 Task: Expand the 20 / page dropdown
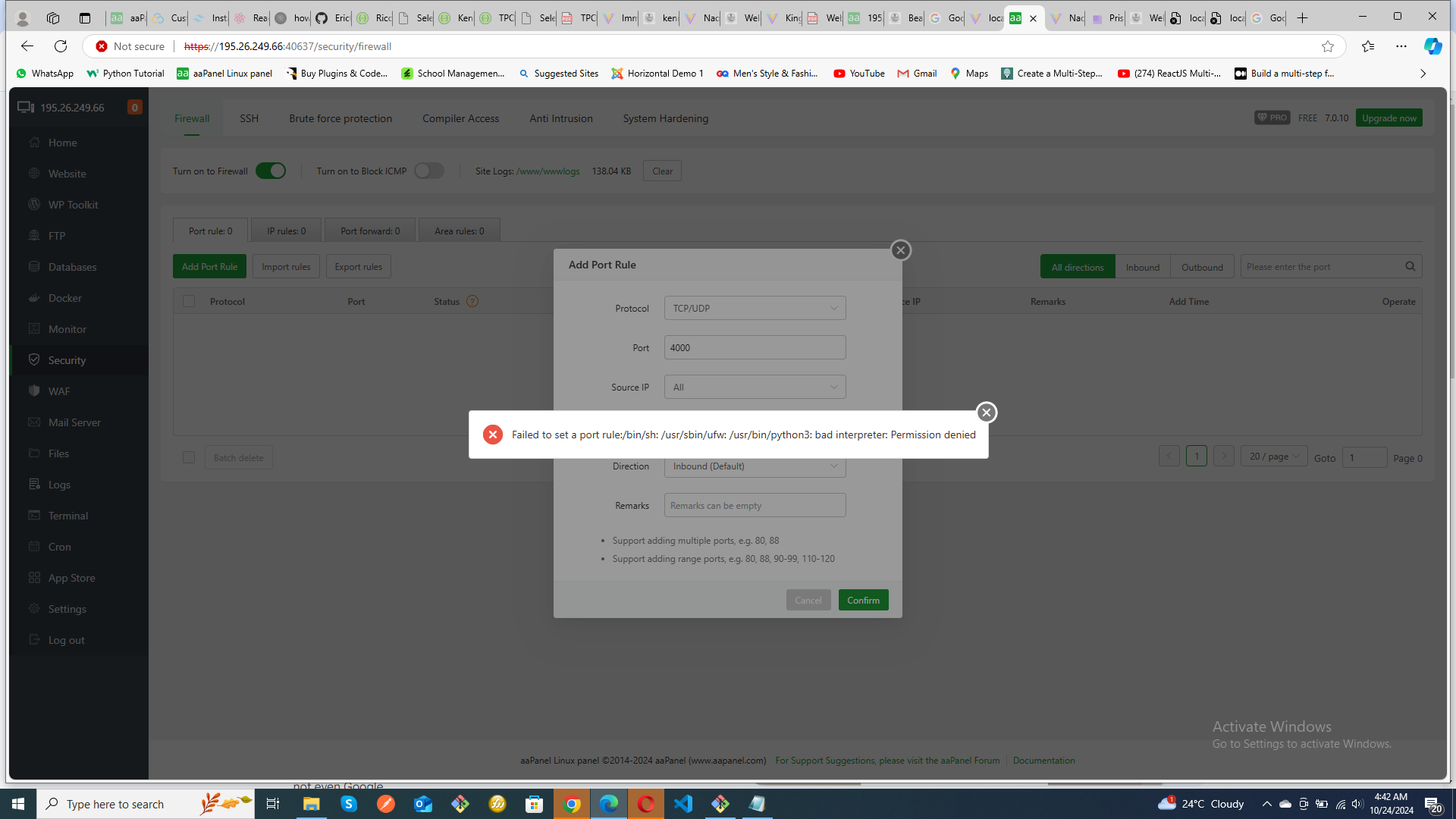pyautogui.click(x=1274, y=457)
